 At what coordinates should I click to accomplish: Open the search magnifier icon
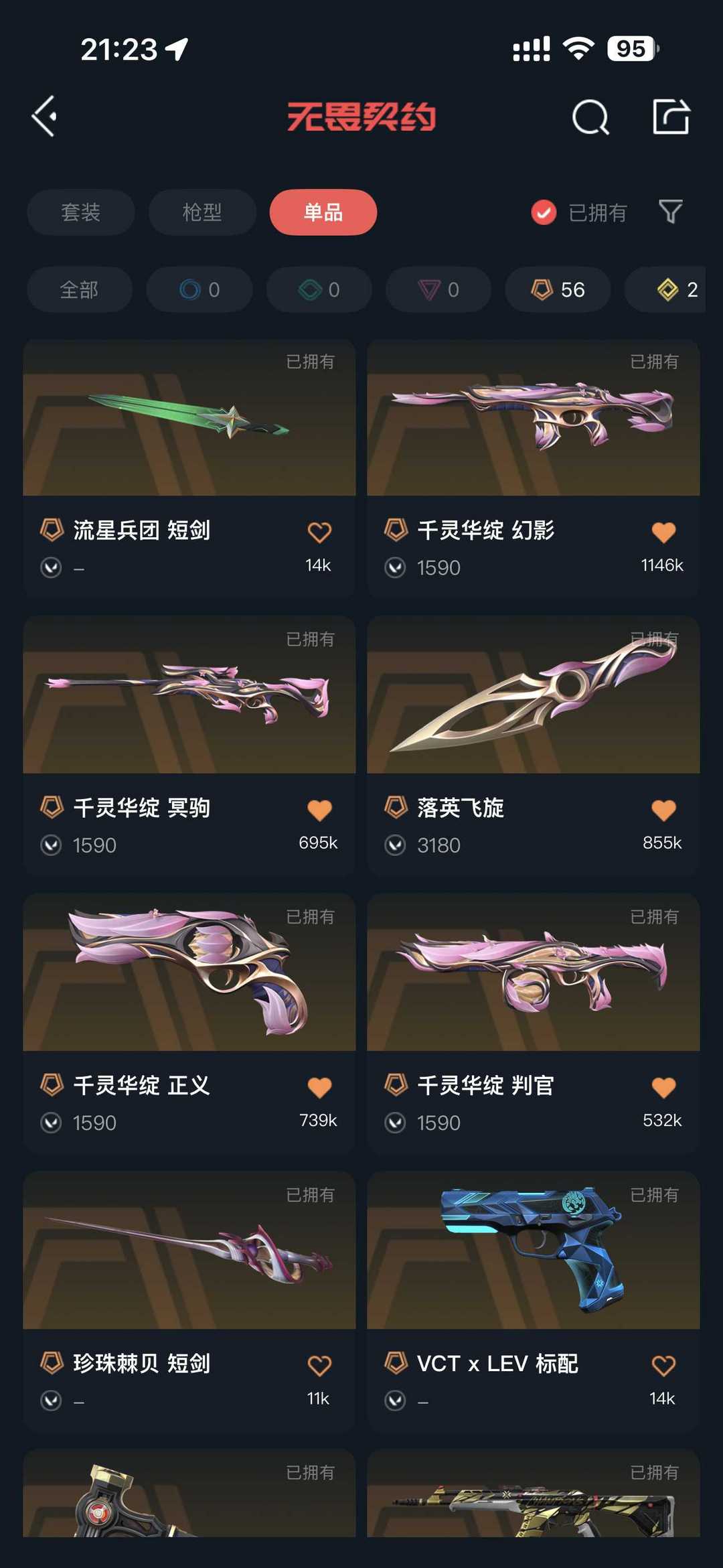point(590,117)
